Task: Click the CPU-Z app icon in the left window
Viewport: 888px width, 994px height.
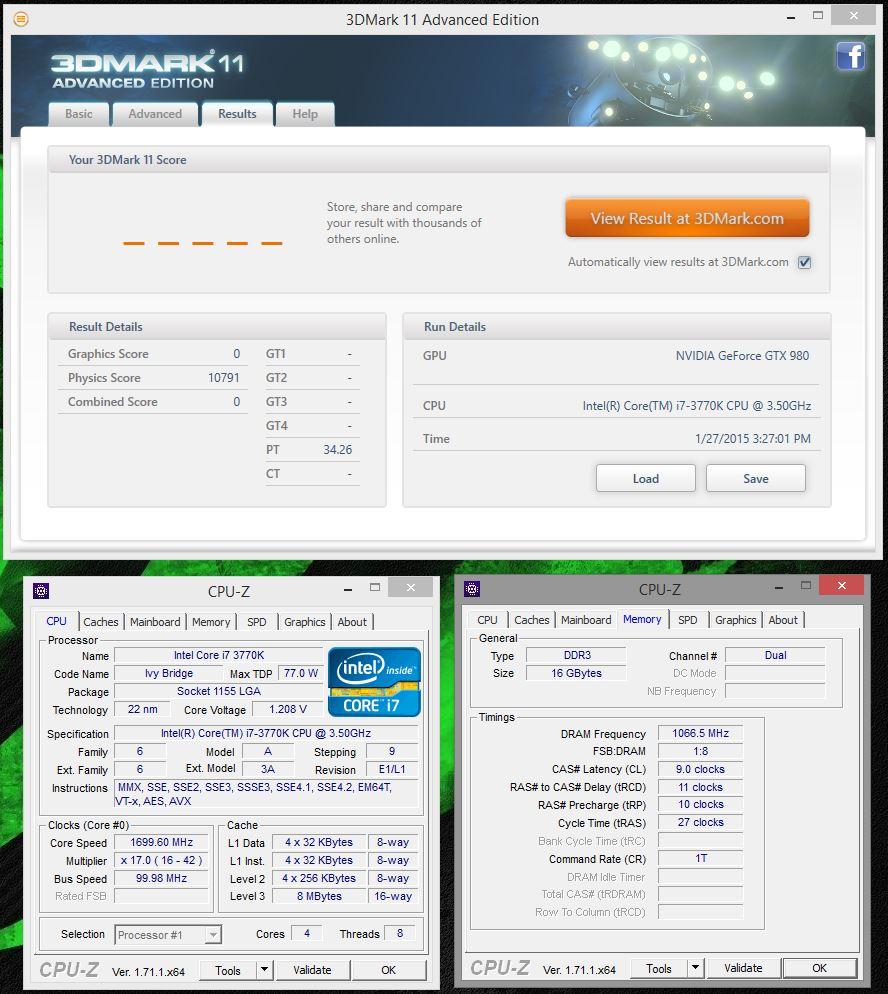Action: [x=41, y=591]
